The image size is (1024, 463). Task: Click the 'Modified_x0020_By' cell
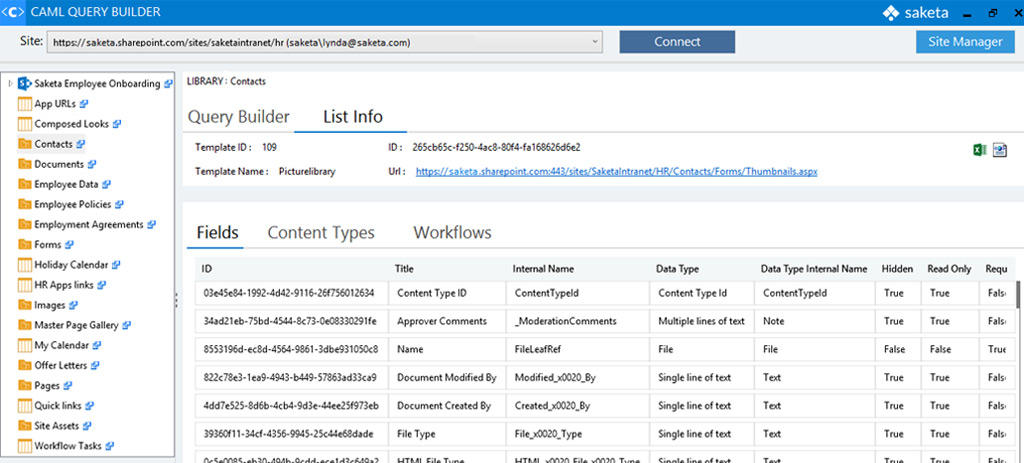click(x=577, y=377)
